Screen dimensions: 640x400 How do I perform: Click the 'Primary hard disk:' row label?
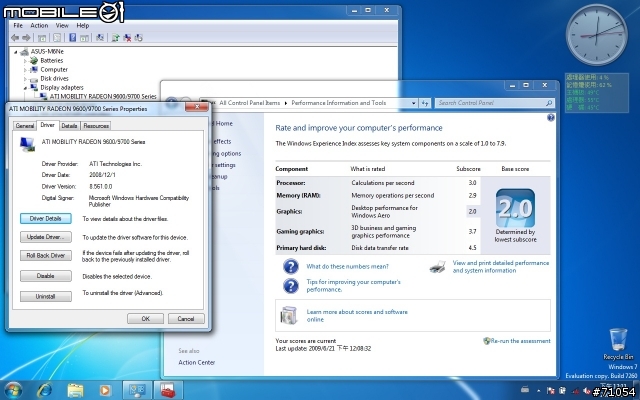click(x=301, y=248)
